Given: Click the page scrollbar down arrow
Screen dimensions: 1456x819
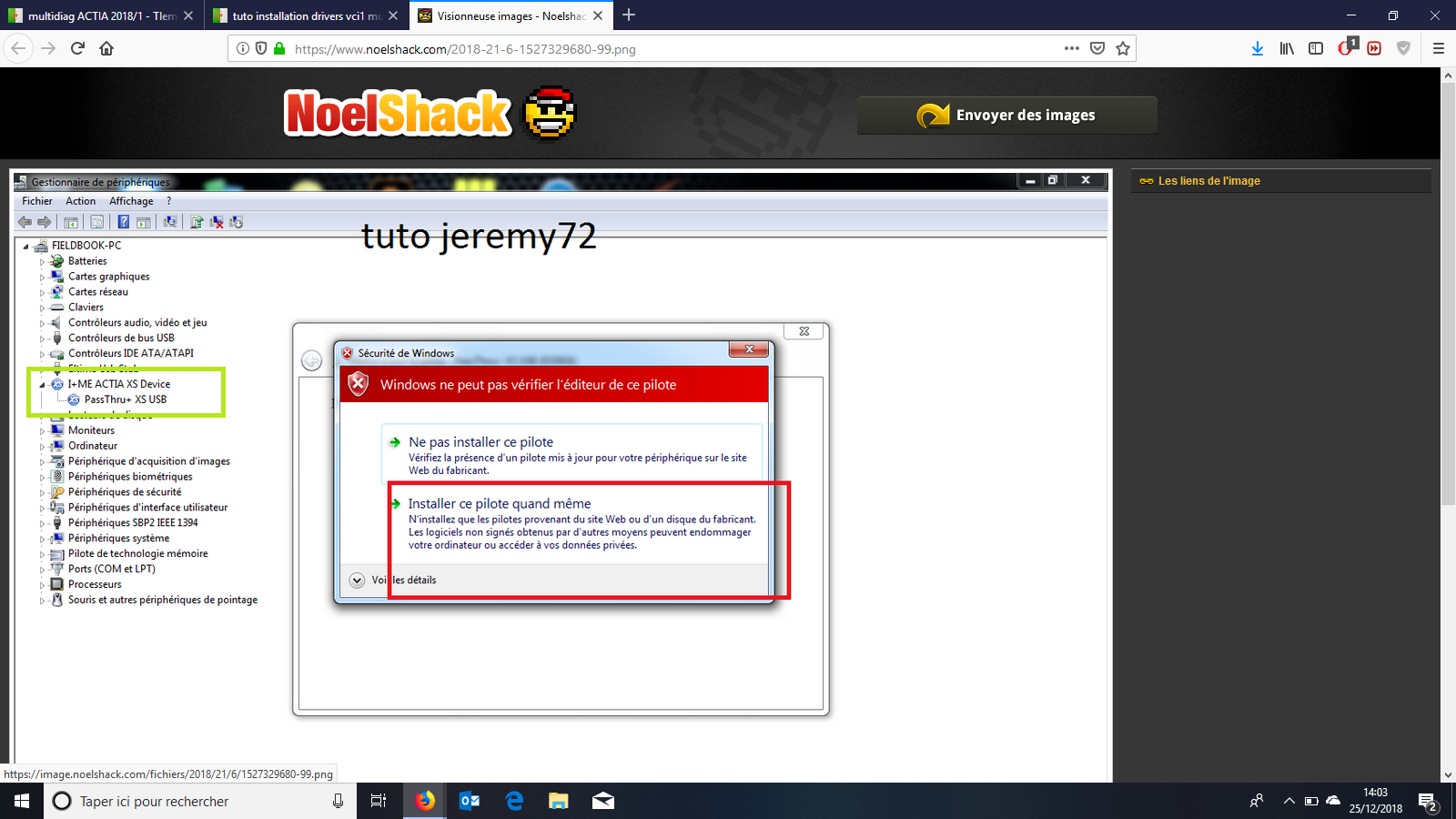Looking at the screenshot, I should (1448, 775).
